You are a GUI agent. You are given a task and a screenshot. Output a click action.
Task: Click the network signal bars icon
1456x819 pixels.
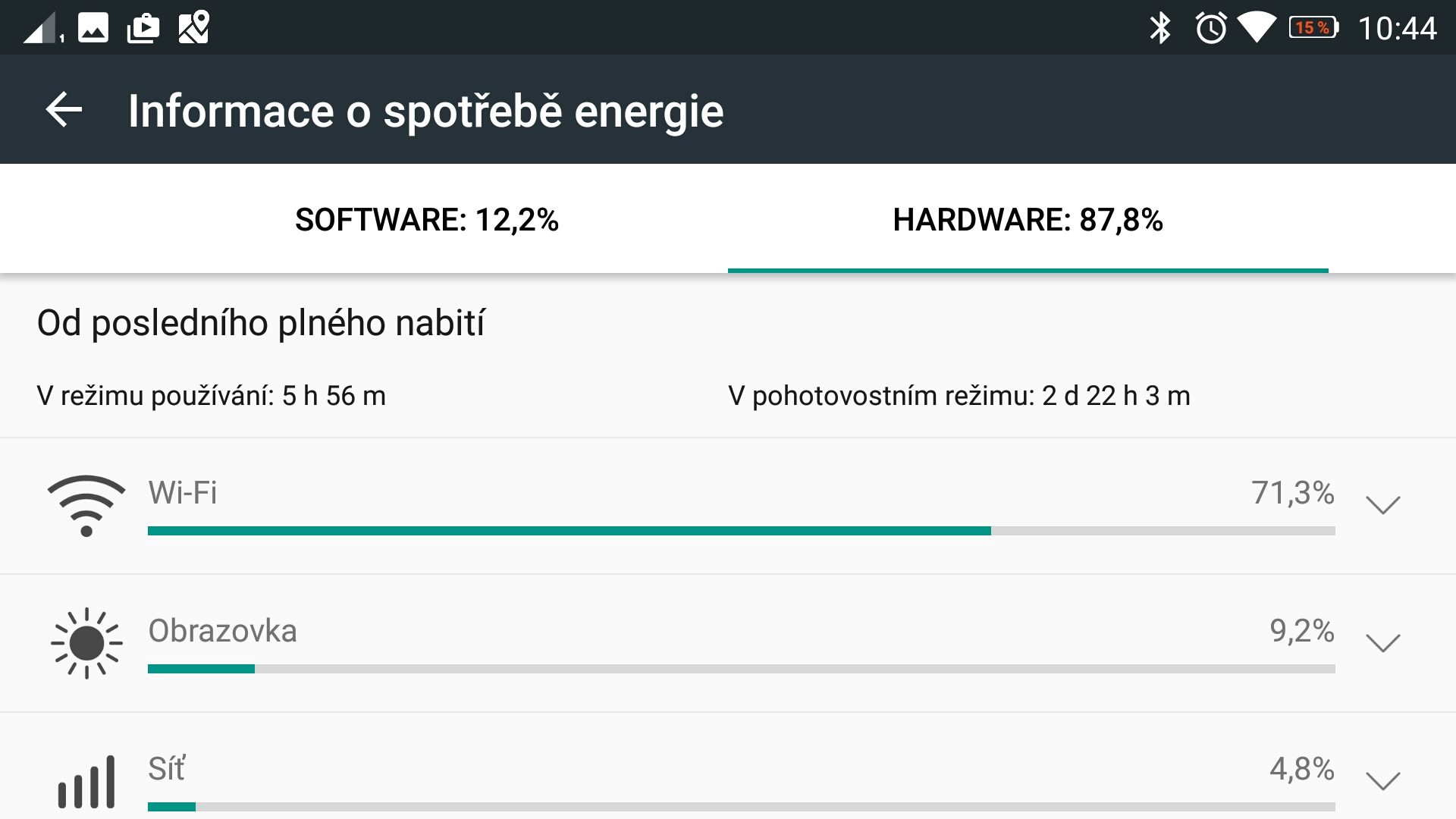86,781
